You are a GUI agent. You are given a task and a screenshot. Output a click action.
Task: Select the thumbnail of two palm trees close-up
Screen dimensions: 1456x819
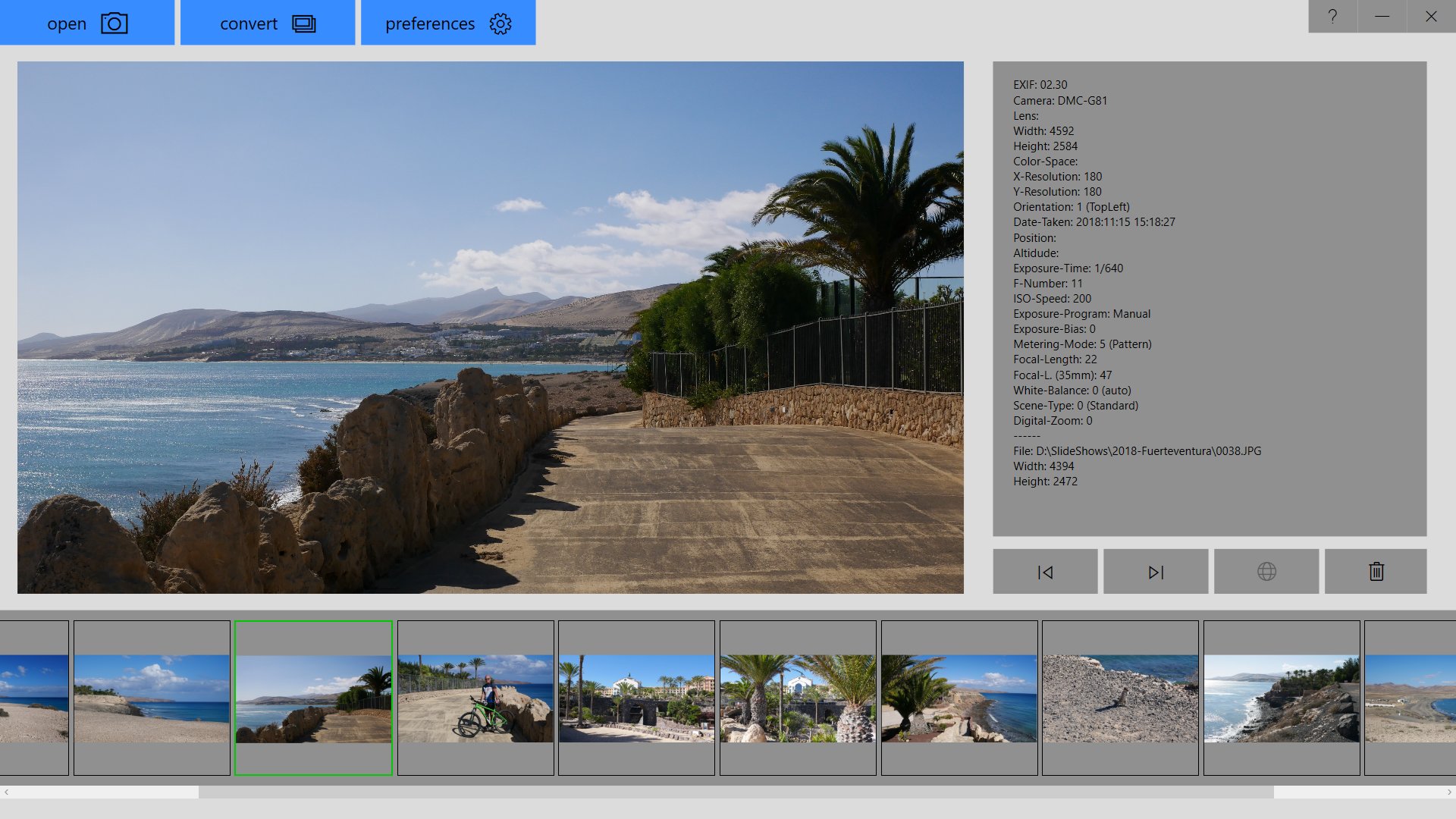[x=798, y=698]
